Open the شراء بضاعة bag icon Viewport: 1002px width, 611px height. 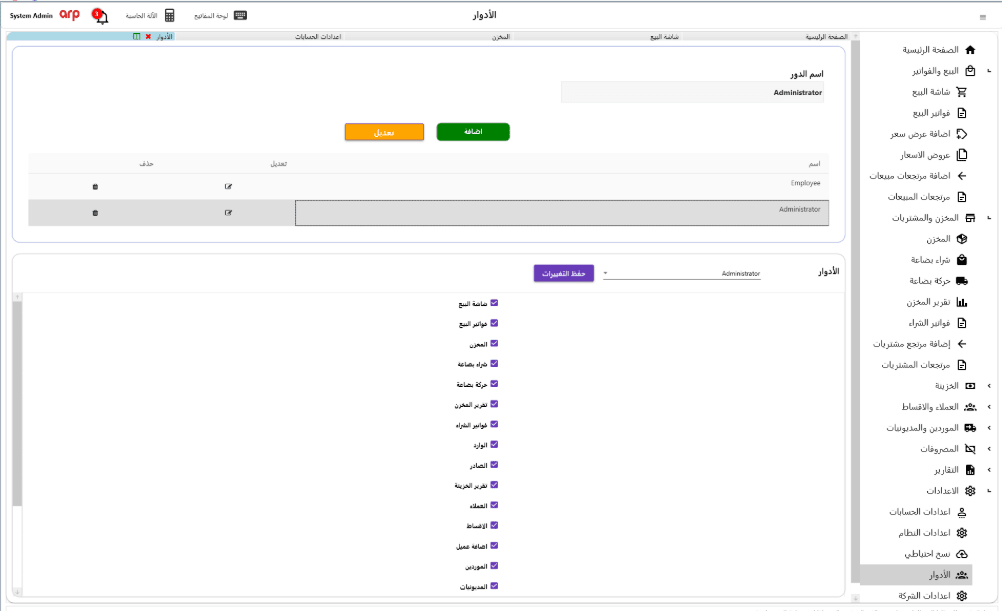pyautogui.click(x=962, y=260)
